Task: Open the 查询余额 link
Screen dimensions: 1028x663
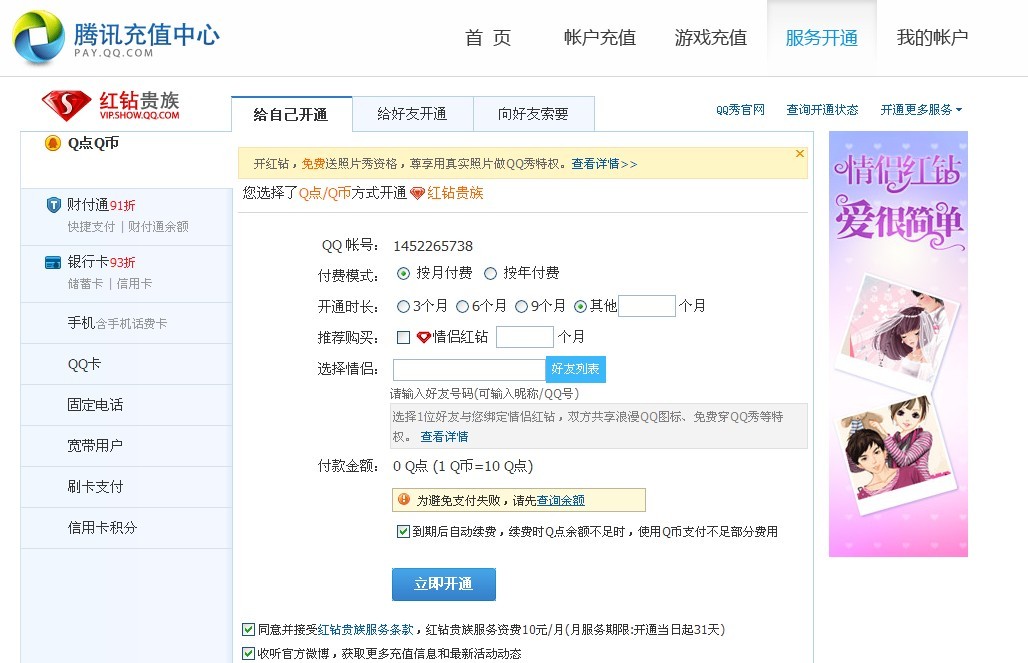Action: coord(561,500)
